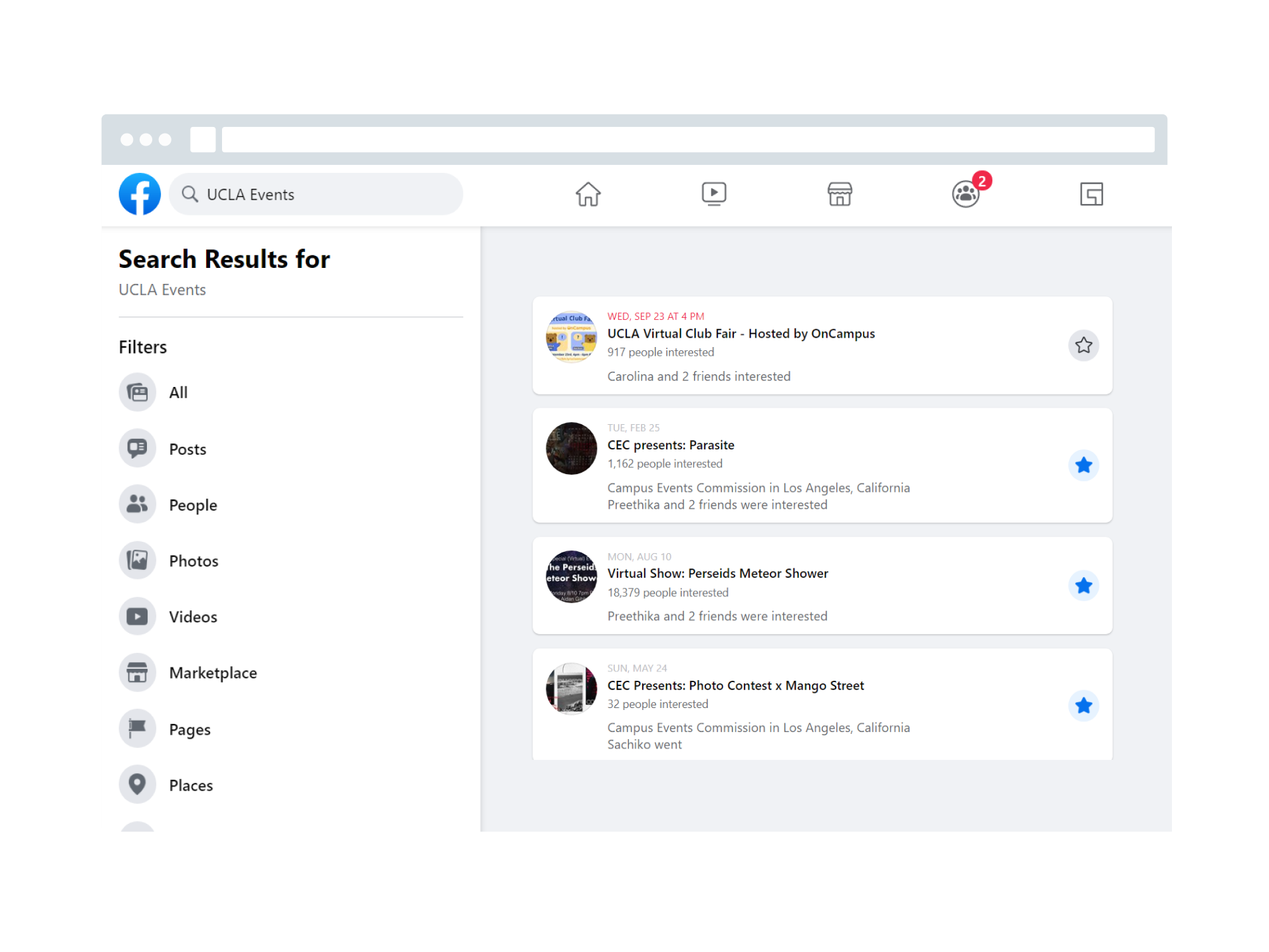1269x952 pixels.
Task: Click the search magnifier icon
Action: (x=190, y=194)
